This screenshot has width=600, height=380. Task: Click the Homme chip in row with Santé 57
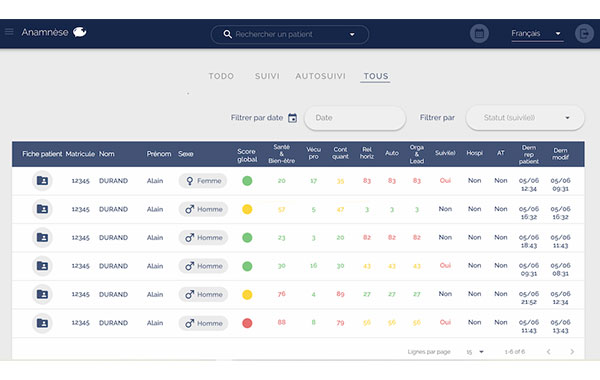coord(203,209)
